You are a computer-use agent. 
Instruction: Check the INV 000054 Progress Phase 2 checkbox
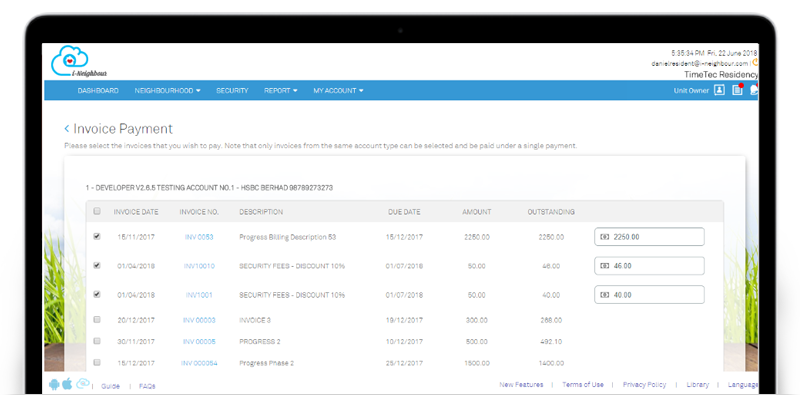pos(97,362)
